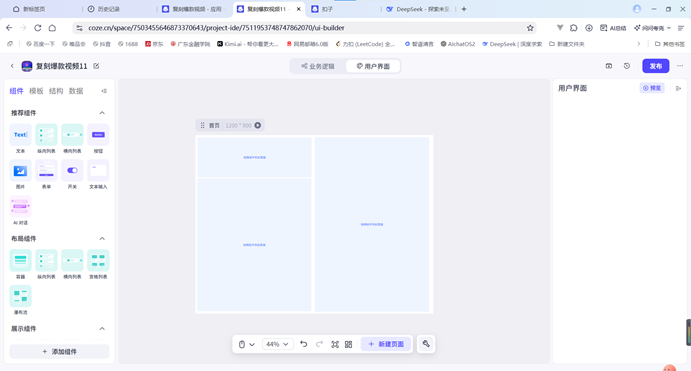Select the 文本输入 text input component
This screenshot has width=691, height=371.
coord(98,171)
